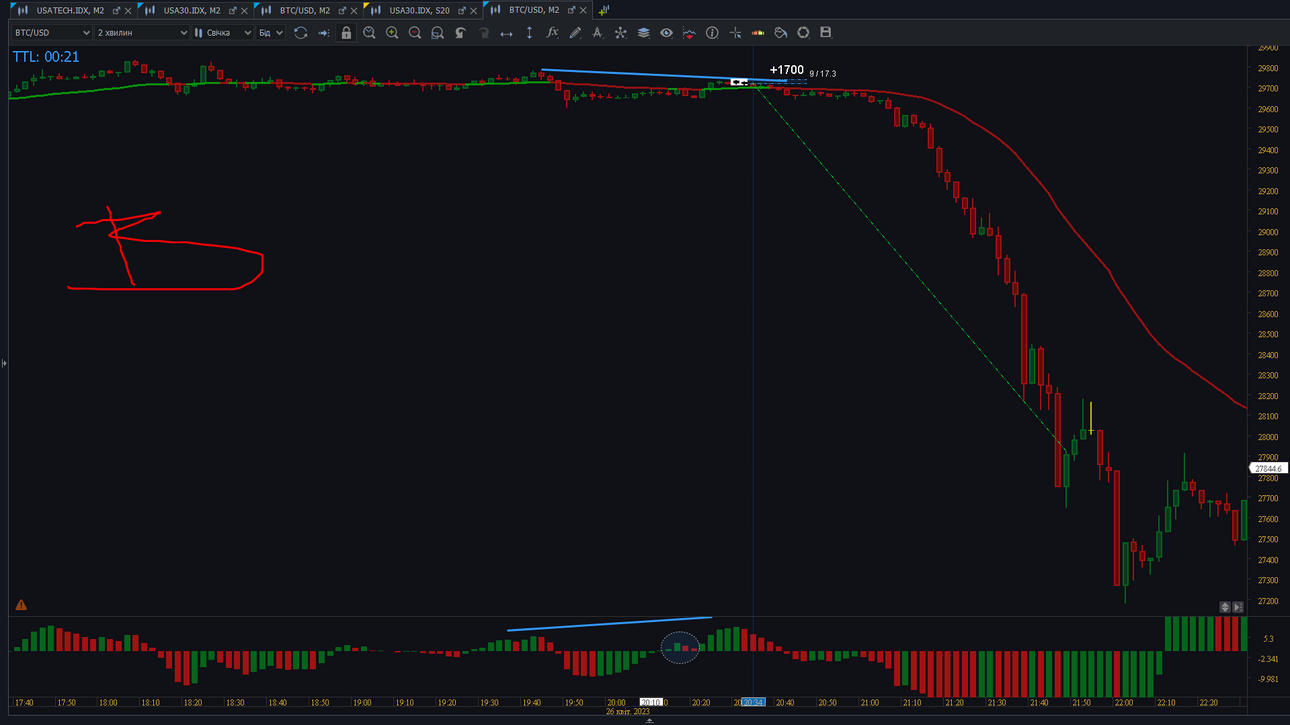Open the paint bucket theme icon
The image size is (1290, 725).
[781, 33]
